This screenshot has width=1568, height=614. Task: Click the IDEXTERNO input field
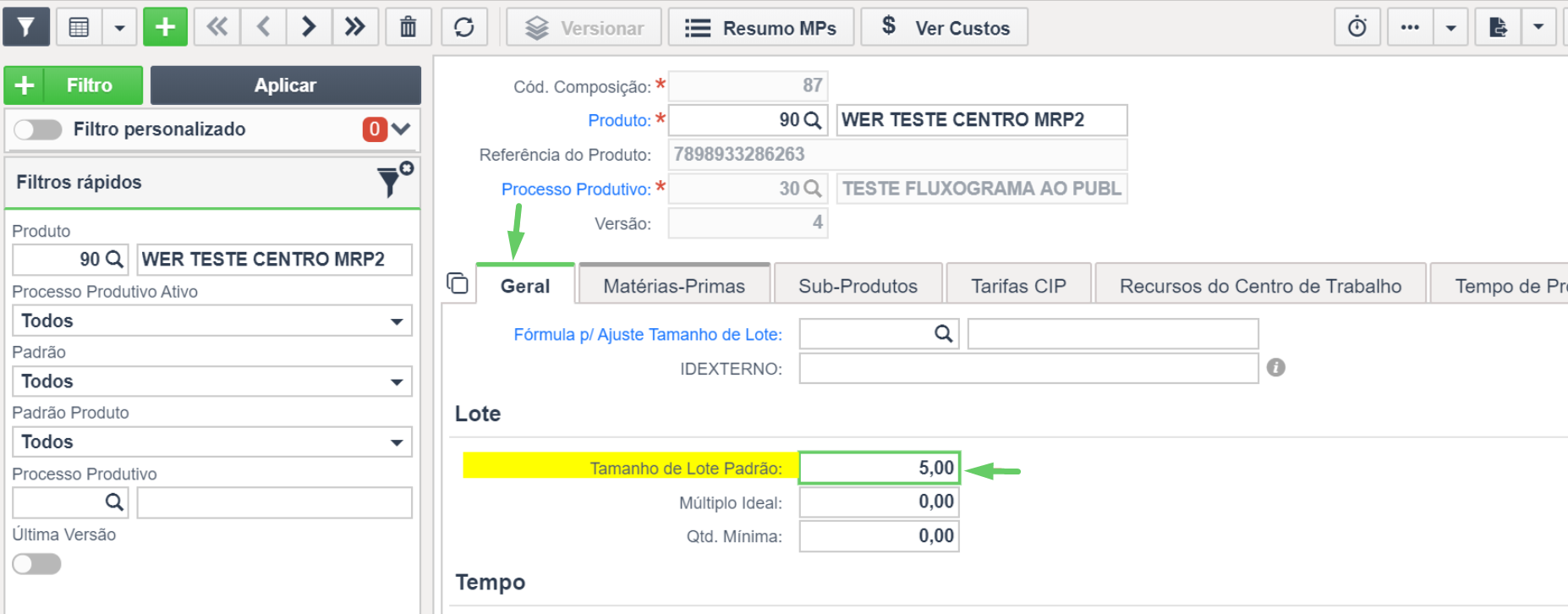click(x=1028, y=368)
